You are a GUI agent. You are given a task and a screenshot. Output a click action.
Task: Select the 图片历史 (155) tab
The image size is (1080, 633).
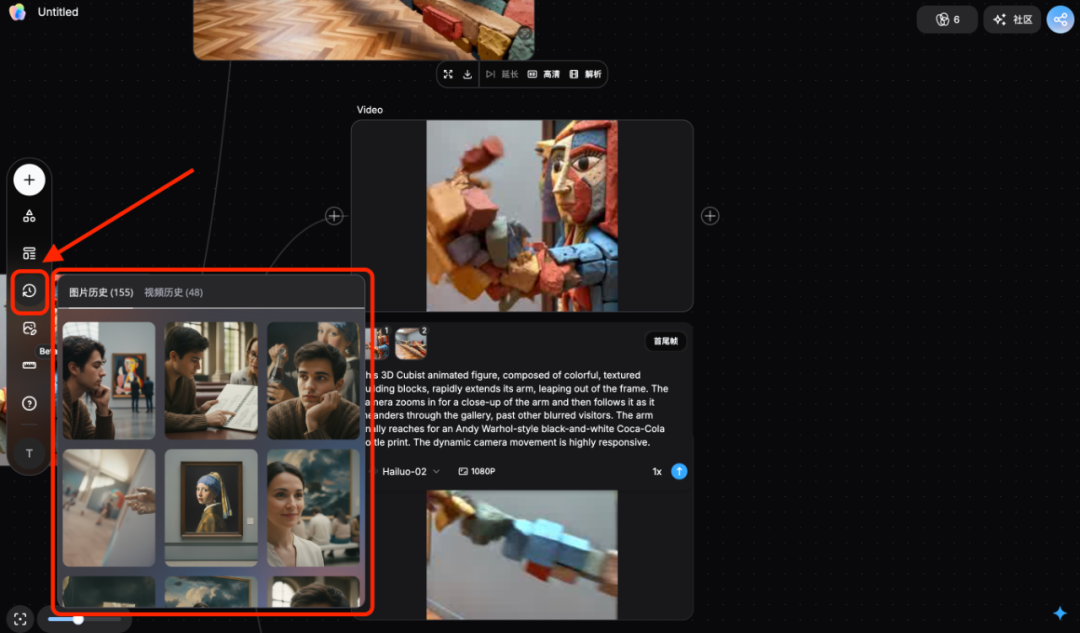(x=101, y=293)
